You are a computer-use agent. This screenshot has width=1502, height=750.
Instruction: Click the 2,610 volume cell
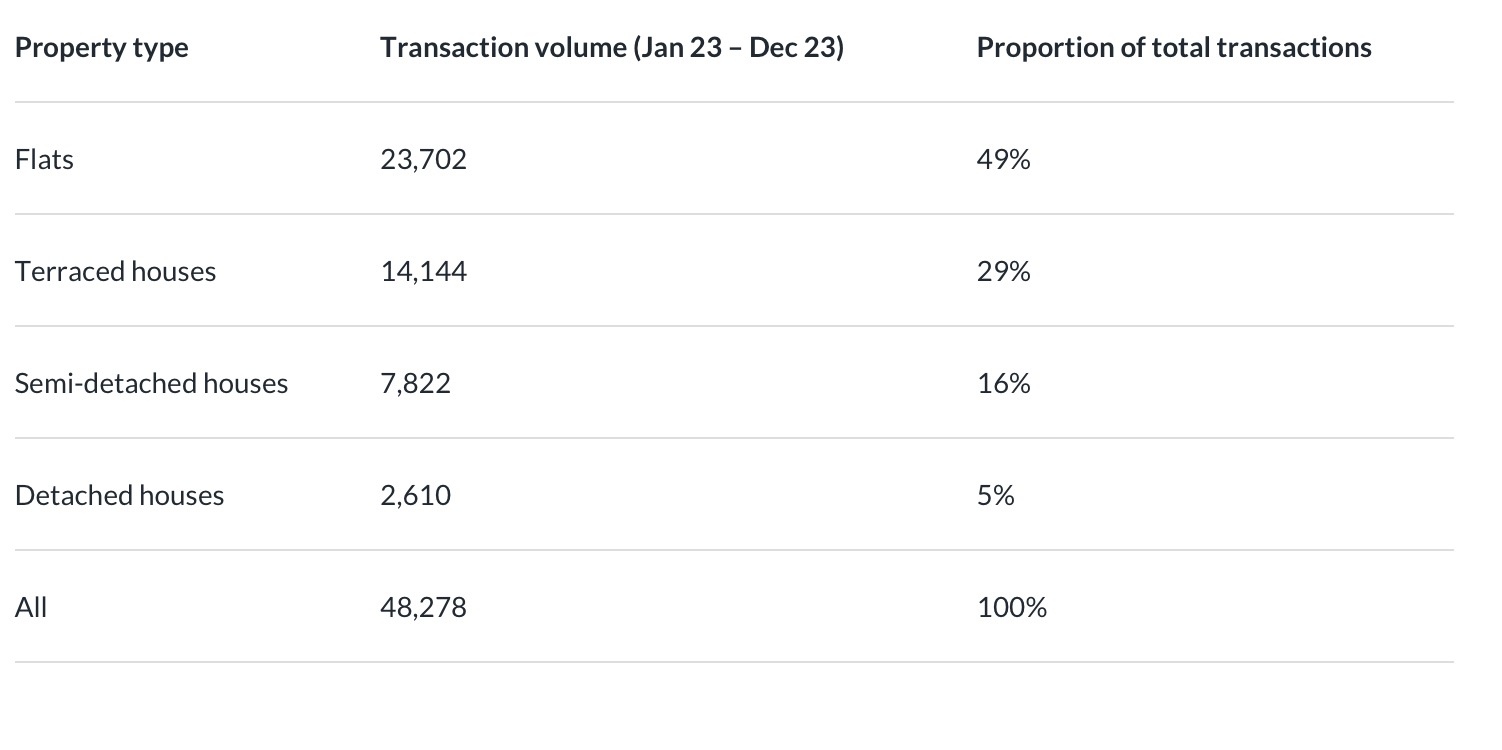tap(415, 495)
